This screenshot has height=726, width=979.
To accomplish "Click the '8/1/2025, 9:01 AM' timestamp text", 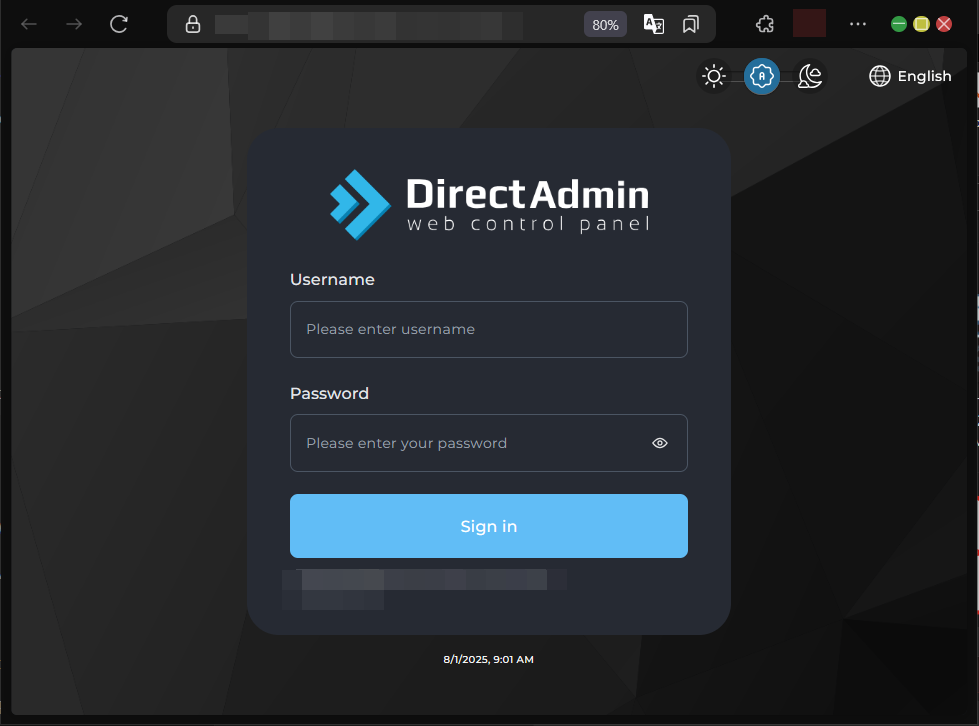I will click(488, 659).
